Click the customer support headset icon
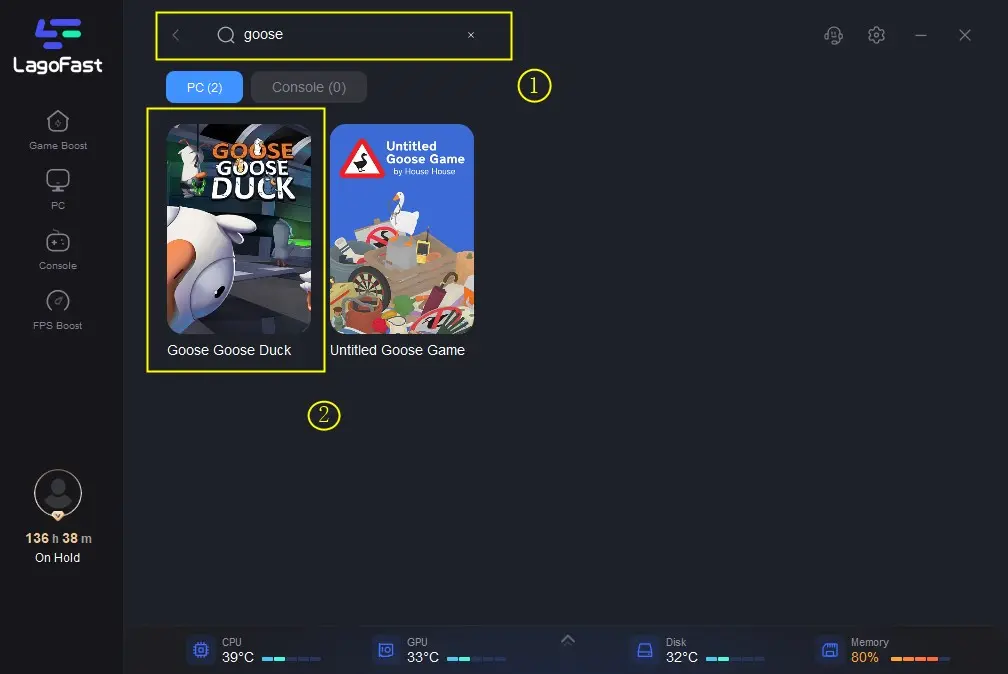 coord(832,35)
